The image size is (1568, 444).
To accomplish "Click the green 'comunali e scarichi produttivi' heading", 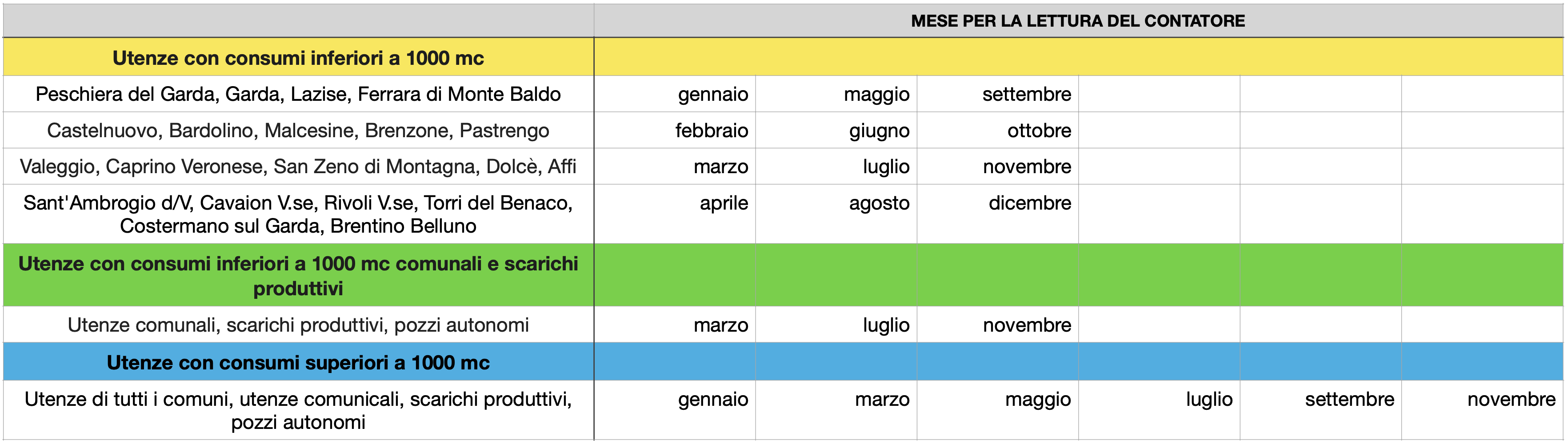I will 298,276.
